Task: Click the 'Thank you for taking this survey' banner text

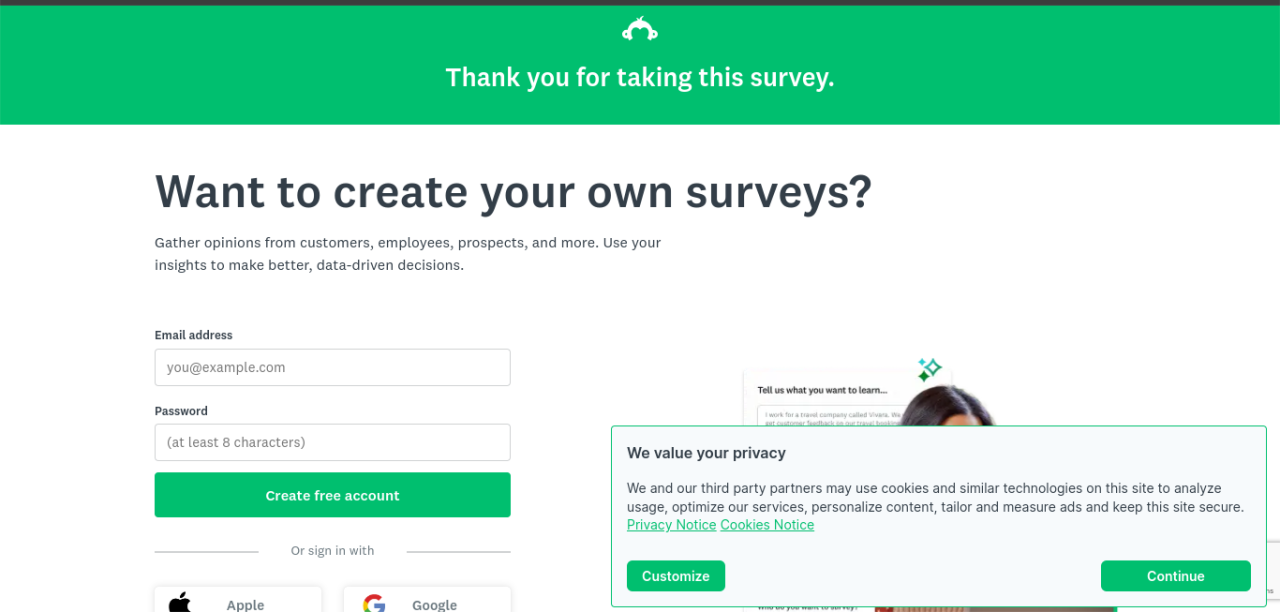Action: [639, 78]
